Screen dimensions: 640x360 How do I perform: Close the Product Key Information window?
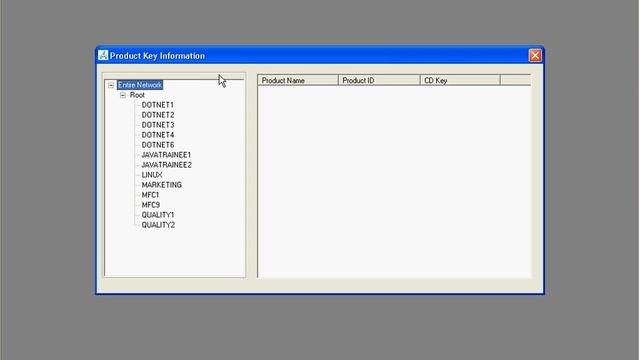[x=535, y=56]
